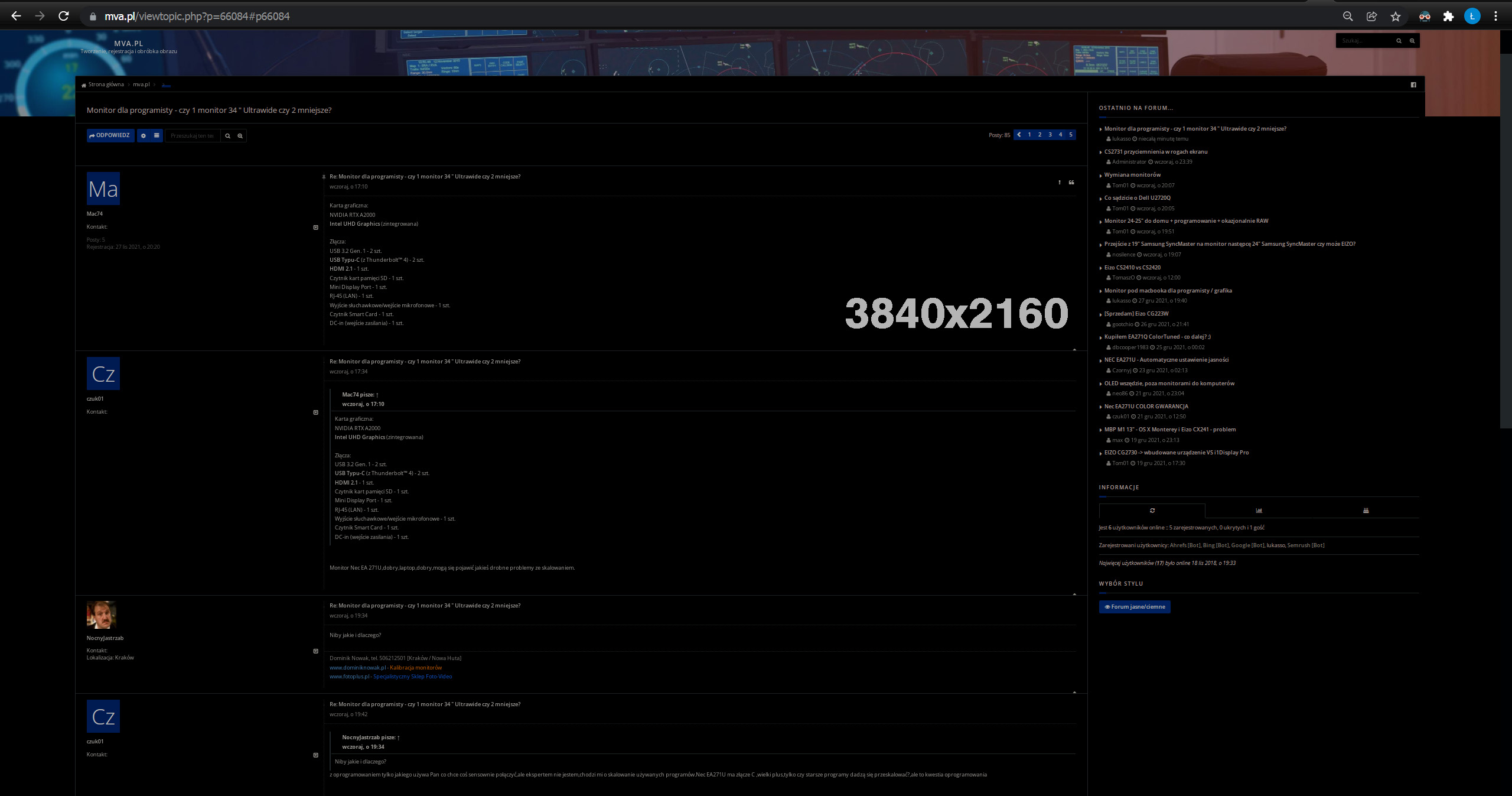The width and height of the screenshot is (1512, 796).
Task: Click previous page arrow in pagination
Action: [1019, 135]
